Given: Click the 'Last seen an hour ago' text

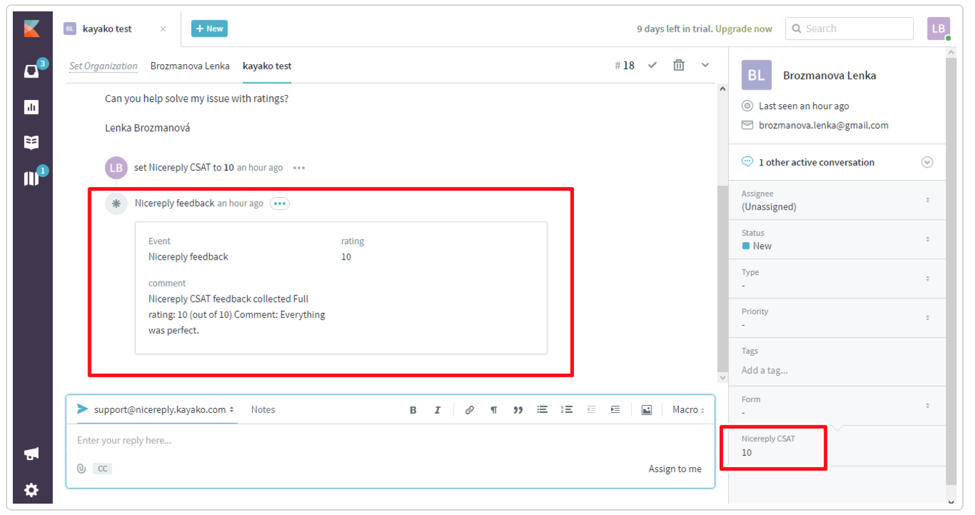Looking at the screenshot, I should pos(803,106).
